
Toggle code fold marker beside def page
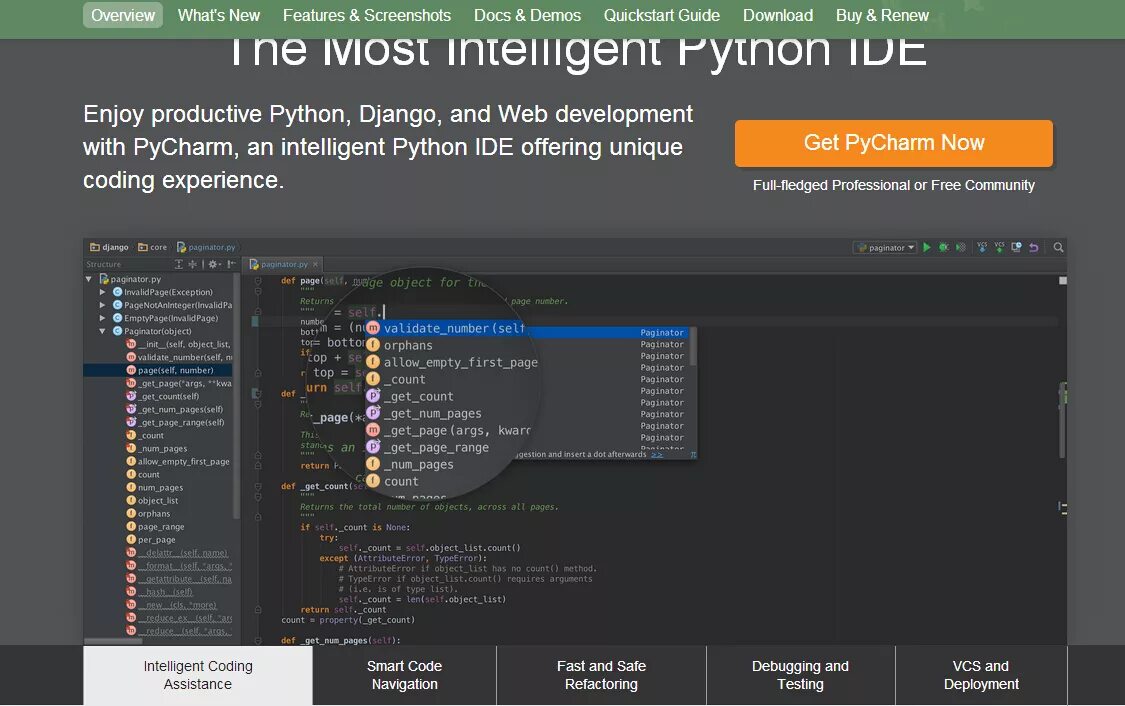click(x=258, y=281)
